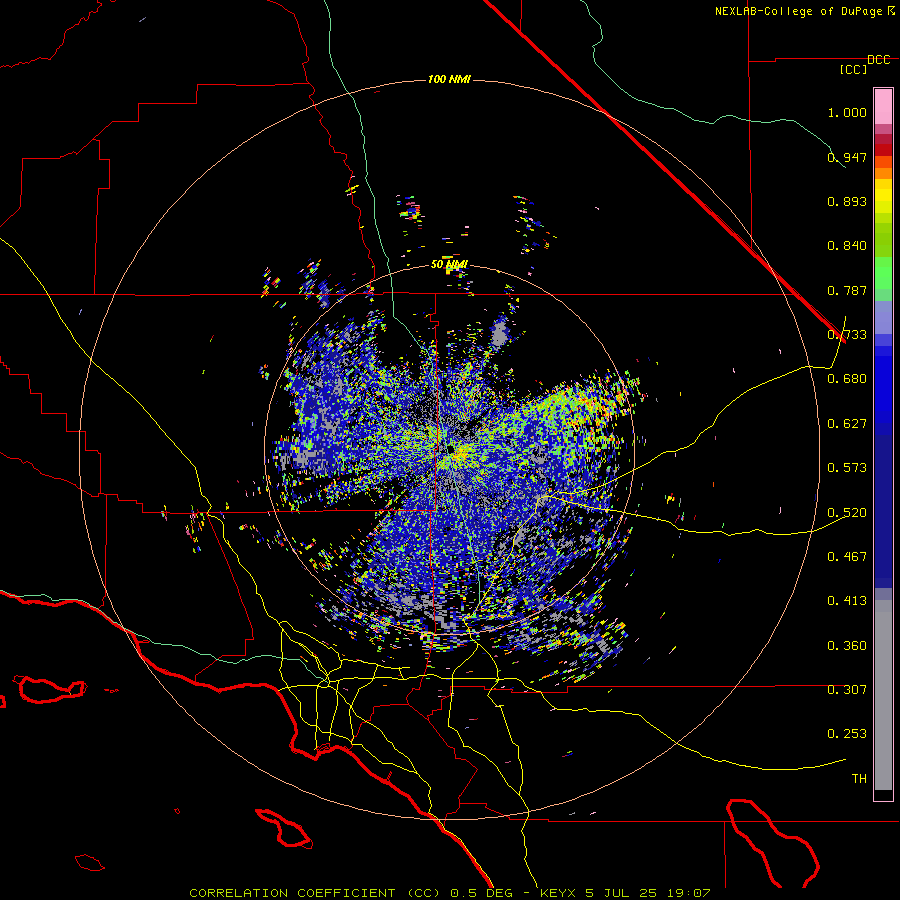Pick the gray swatch near 0.307
Image resolution: width=900 pixels, height=900 pixels.
[883, 695]
